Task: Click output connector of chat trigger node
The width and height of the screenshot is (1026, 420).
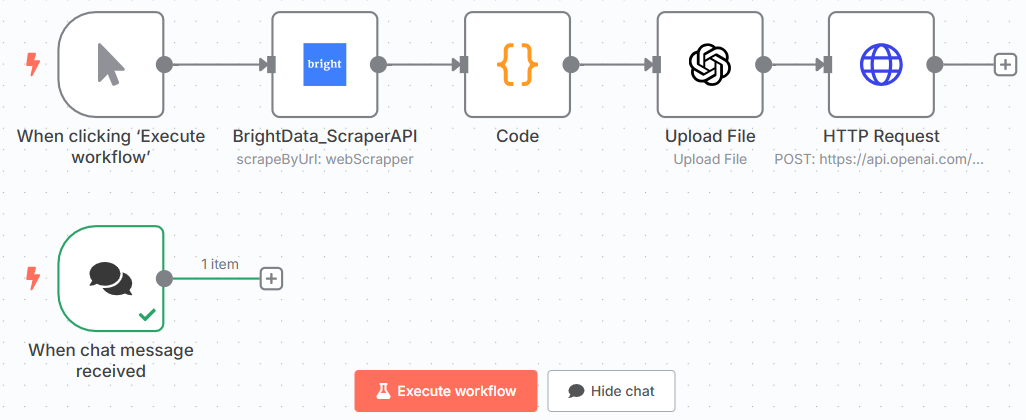Action: (x=164, y=279)
